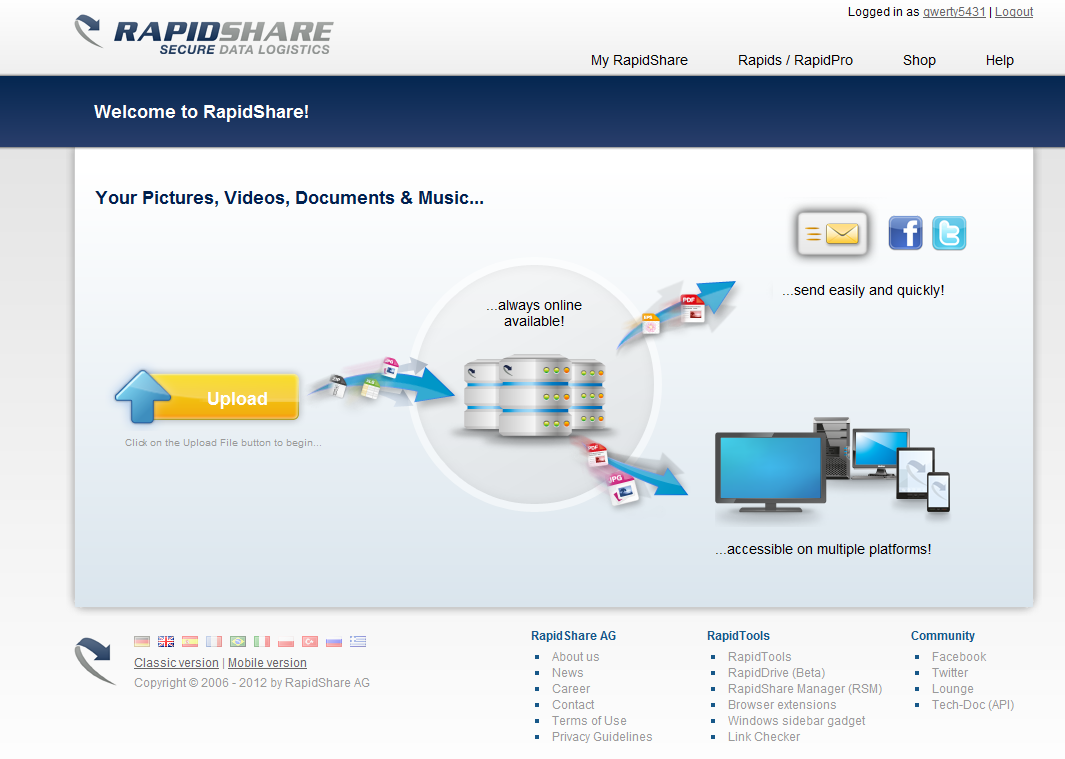Open the Mobile version link
The image size is (1065, 759).
(267, 663)
